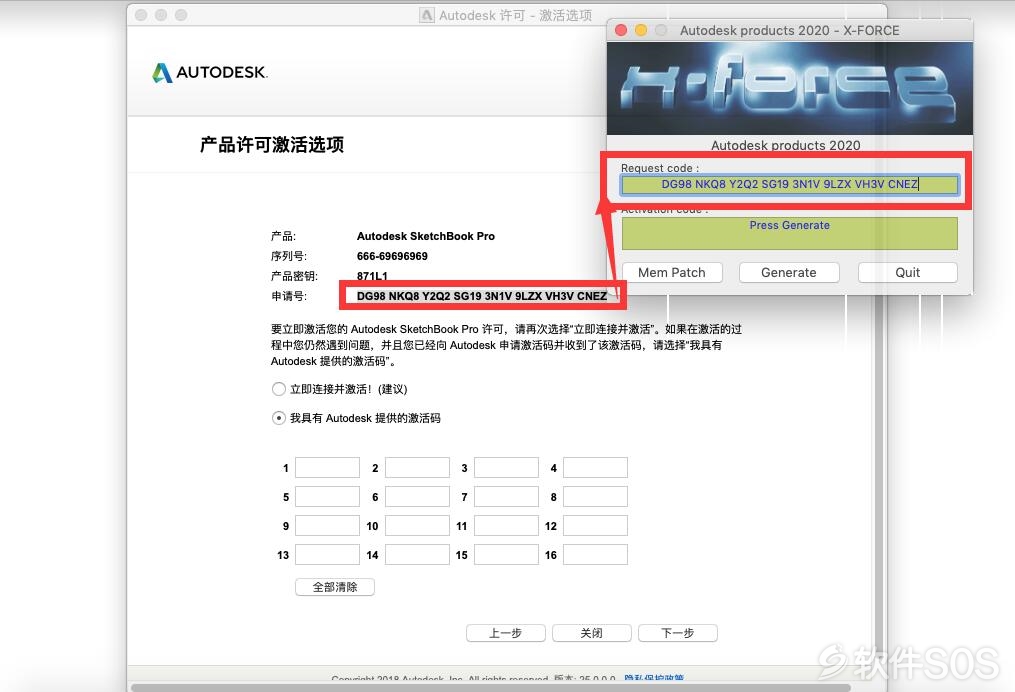Click the product key 871L1
Screen dimensions: 1015x692
372,276
